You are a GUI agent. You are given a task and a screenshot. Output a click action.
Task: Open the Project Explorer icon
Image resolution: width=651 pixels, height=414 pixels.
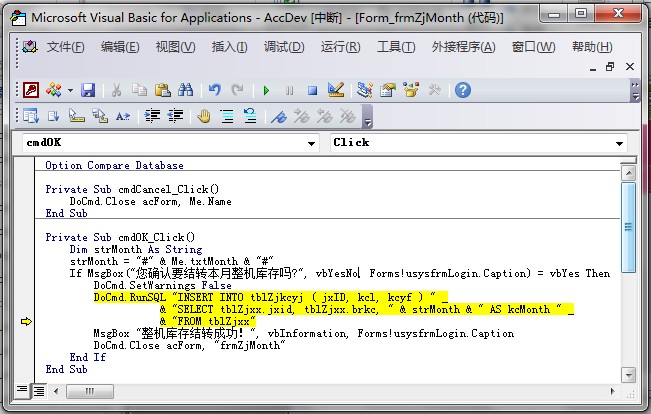pos(365,90)
